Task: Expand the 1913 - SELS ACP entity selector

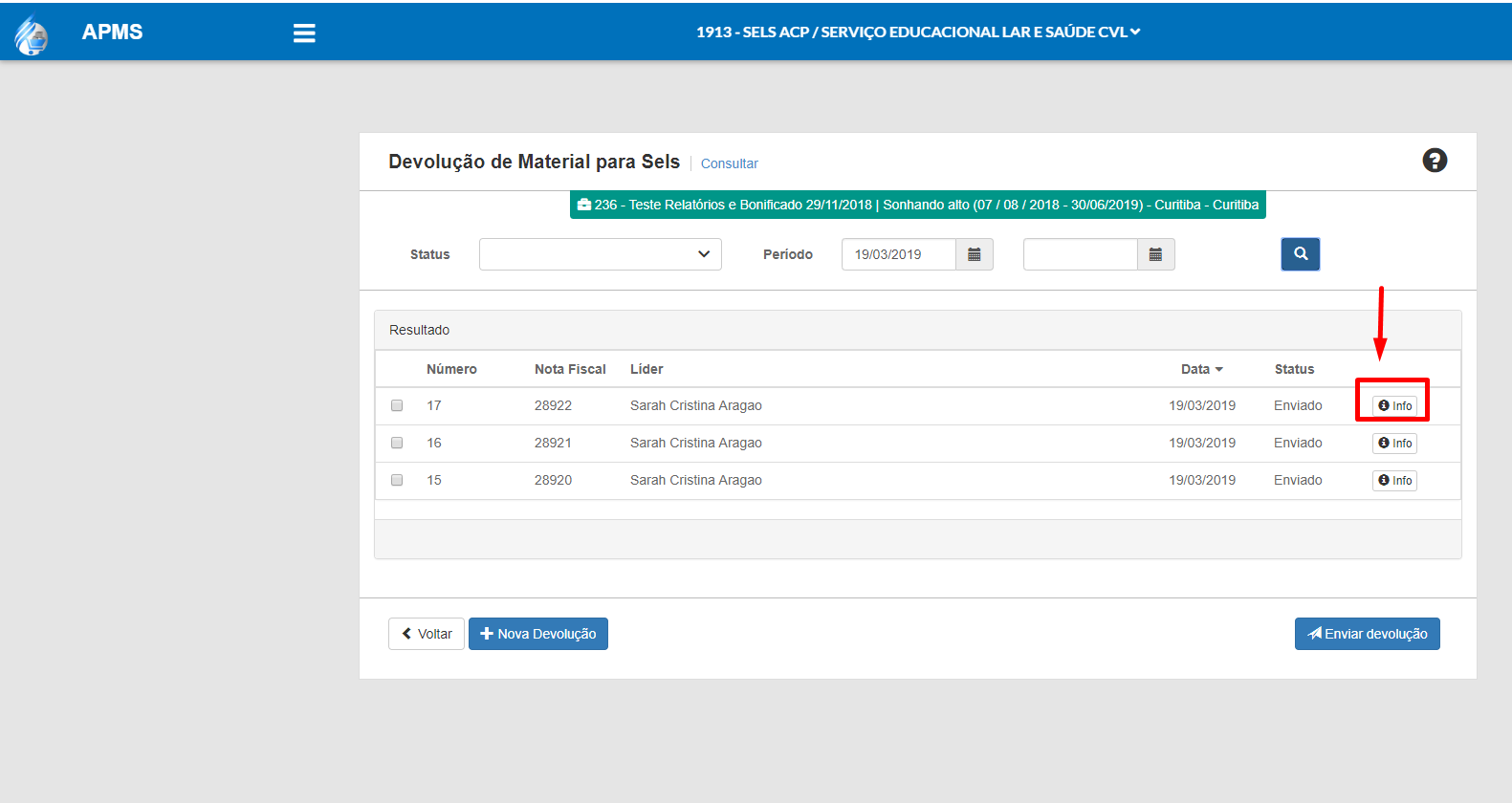Action: pyautogui.click(x=918, y=32)
